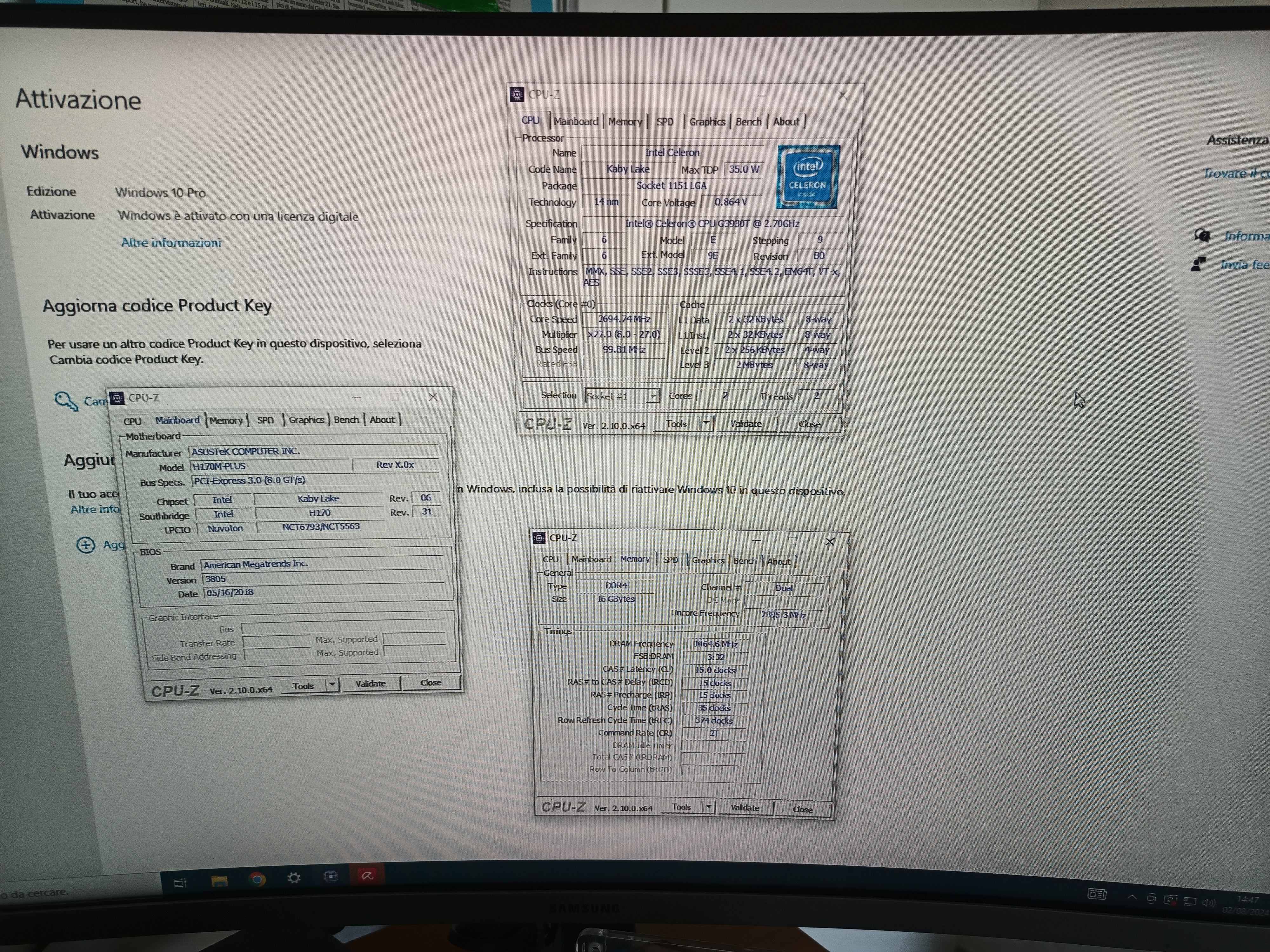Open the SPD tab in the processor window
Image resolution: width=1270 pixels, height=952 pixels.
(665, 122)
